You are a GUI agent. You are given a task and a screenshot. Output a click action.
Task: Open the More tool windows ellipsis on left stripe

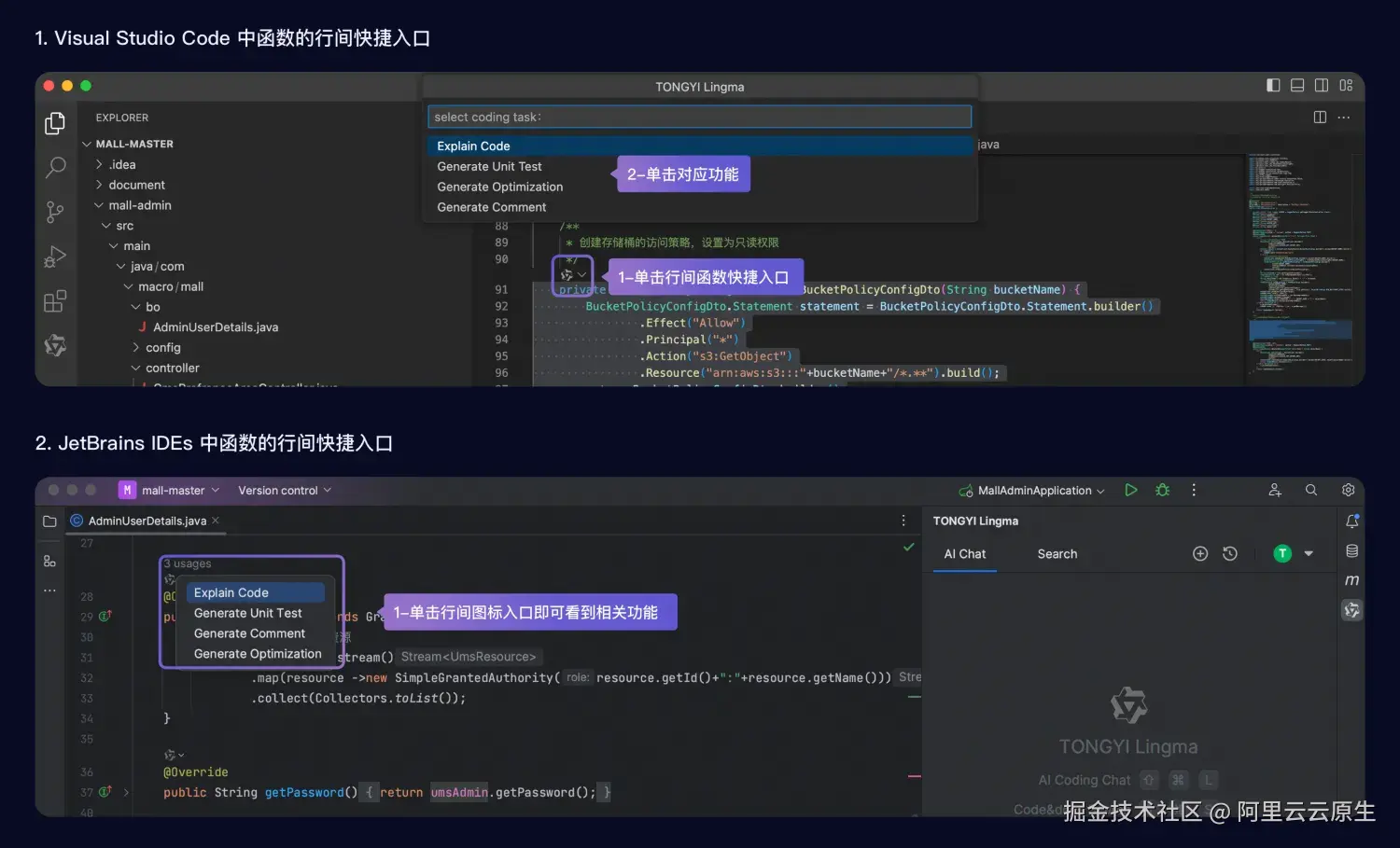49,591
